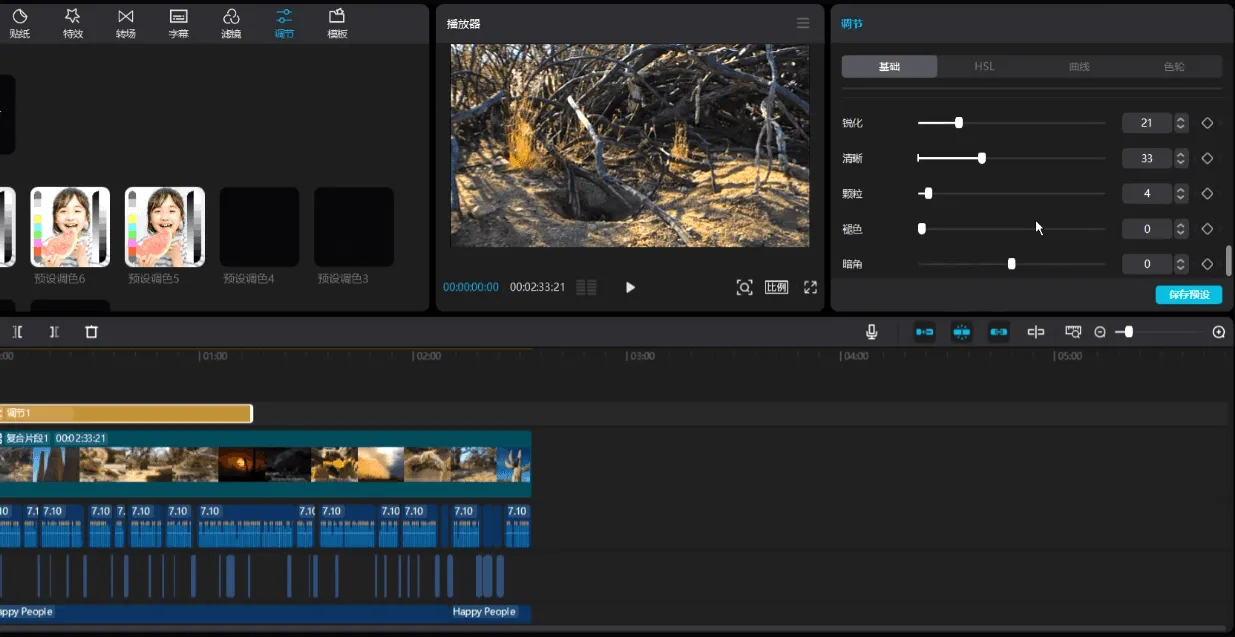Open the 特效 (effects) panel
Viewport: 1235px width, 637px height.
pyautogui.click(x=72, y=23)
